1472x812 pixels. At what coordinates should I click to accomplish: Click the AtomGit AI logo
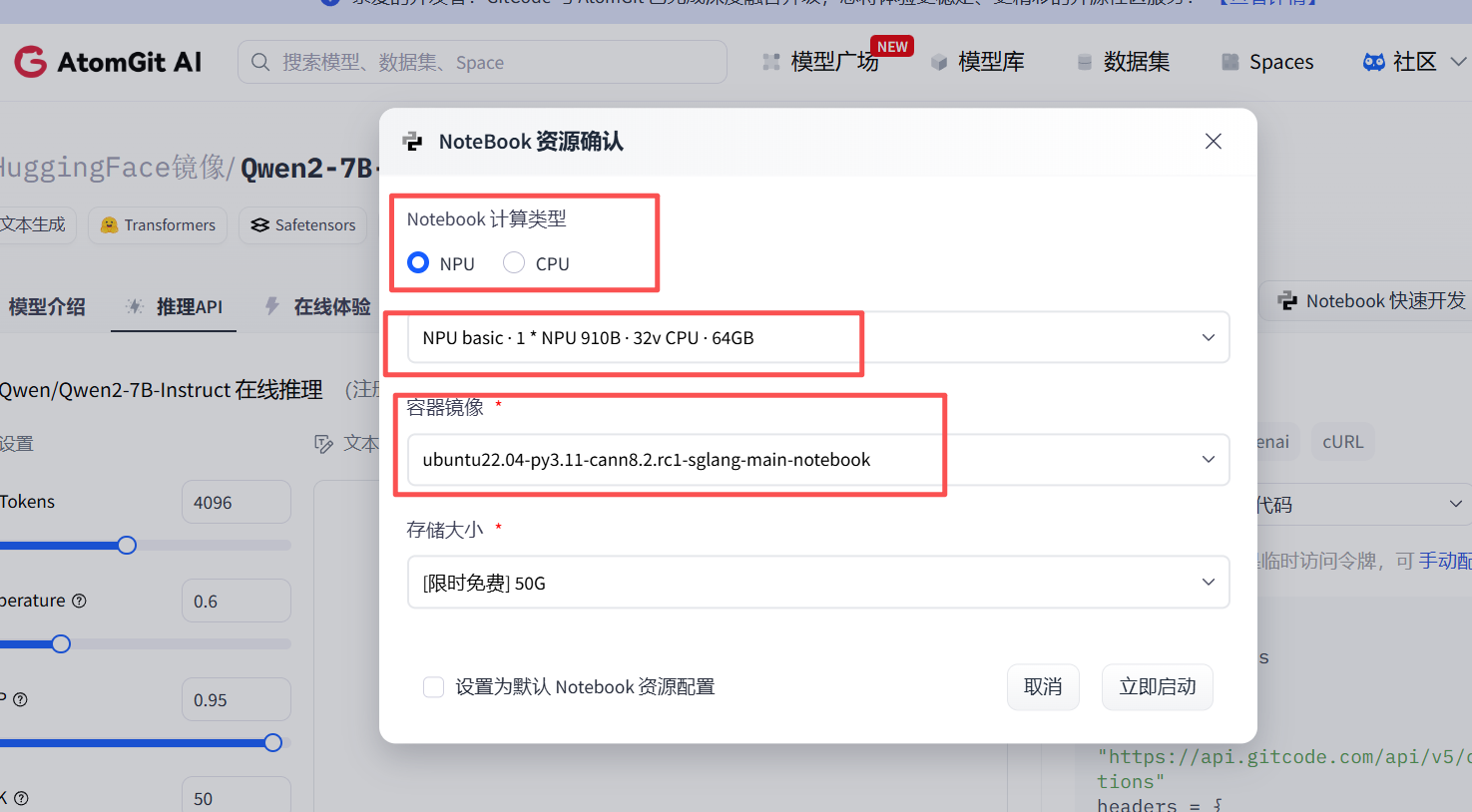[108, 62]
